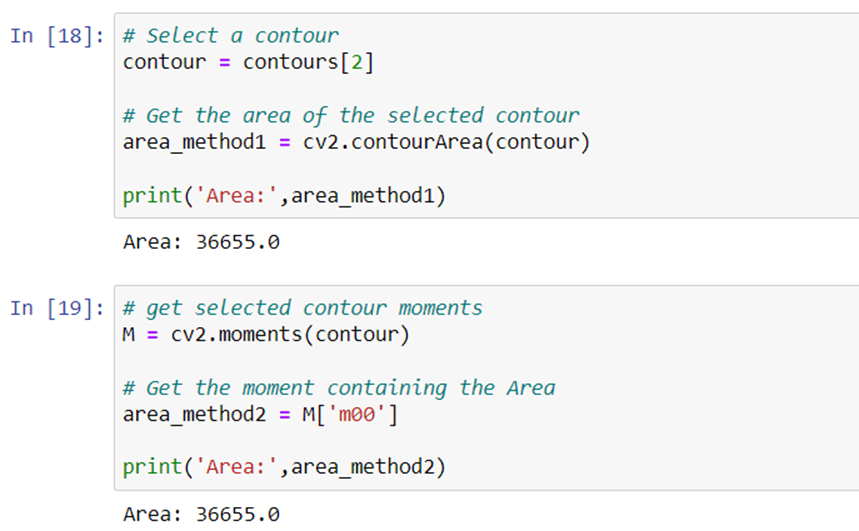
Task: Click the line 'contour = contours[2]'
Action: 248,62
